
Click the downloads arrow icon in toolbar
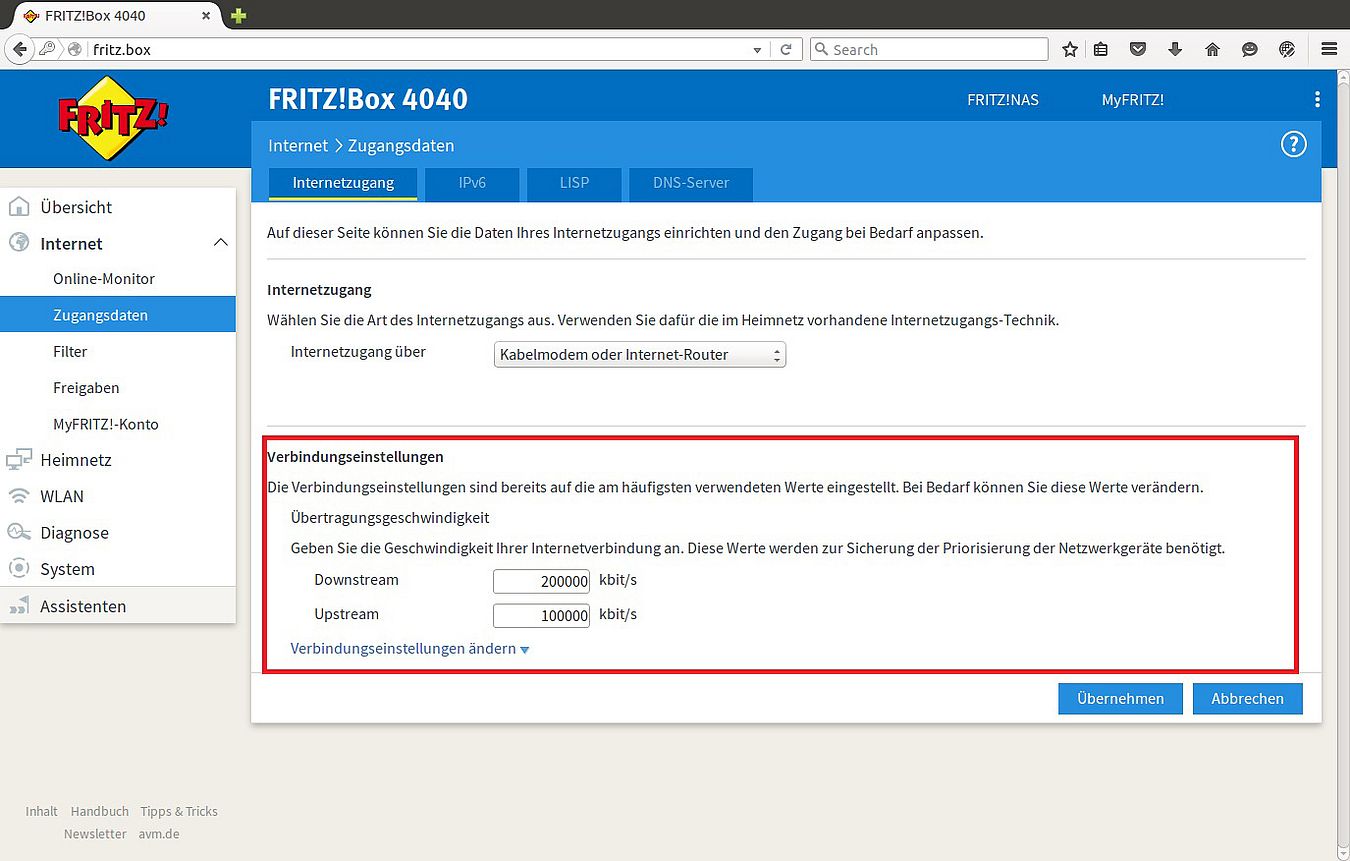point(1175,49)
